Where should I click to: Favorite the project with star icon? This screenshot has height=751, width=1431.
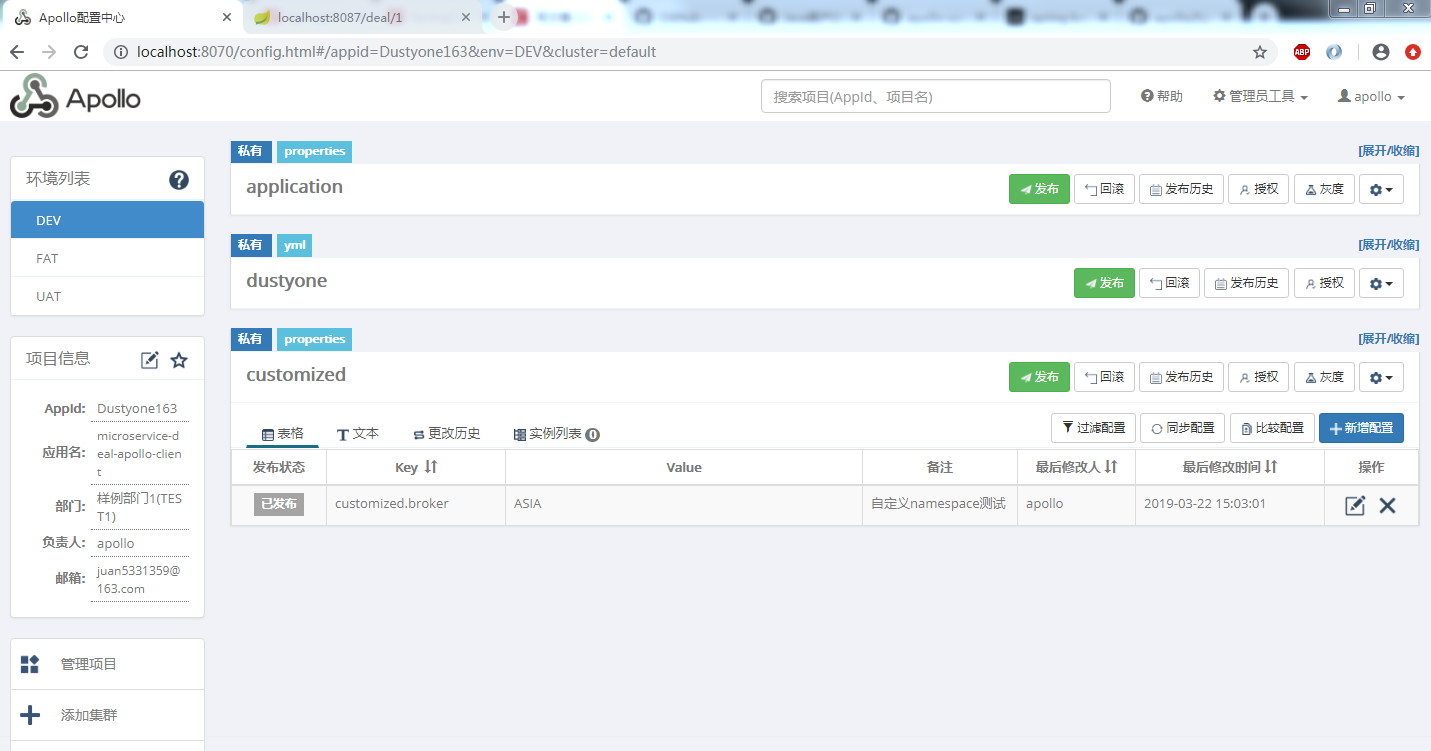pyautogui.click(x=179, y=360)
